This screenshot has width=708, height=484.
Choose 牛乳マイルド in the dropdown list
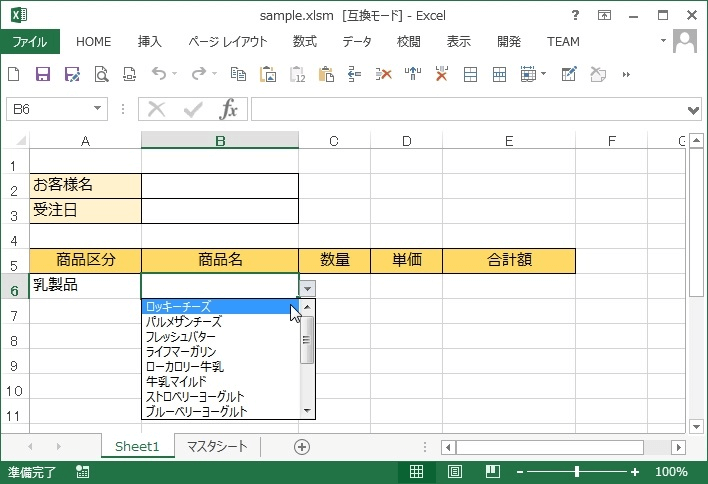[176, 382]
